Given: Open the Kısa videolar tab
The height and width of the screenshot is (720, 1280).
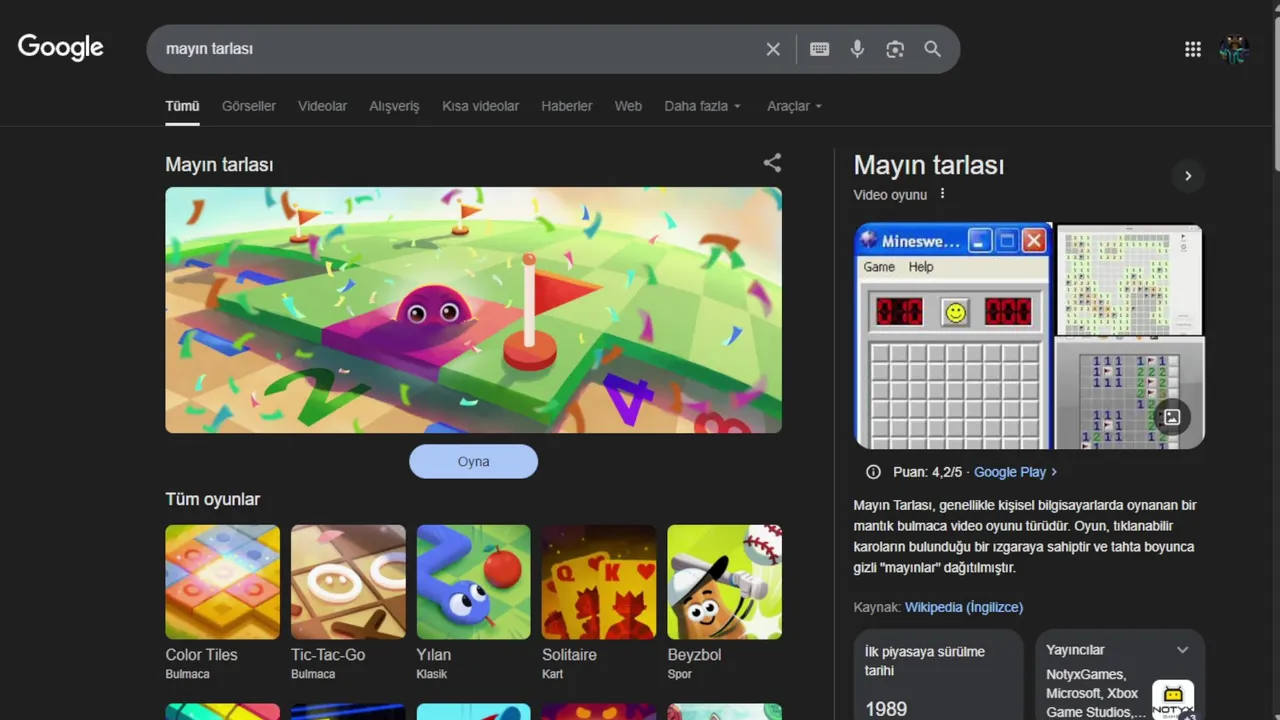Looking at the screenshot, I should tap(481, 106).
